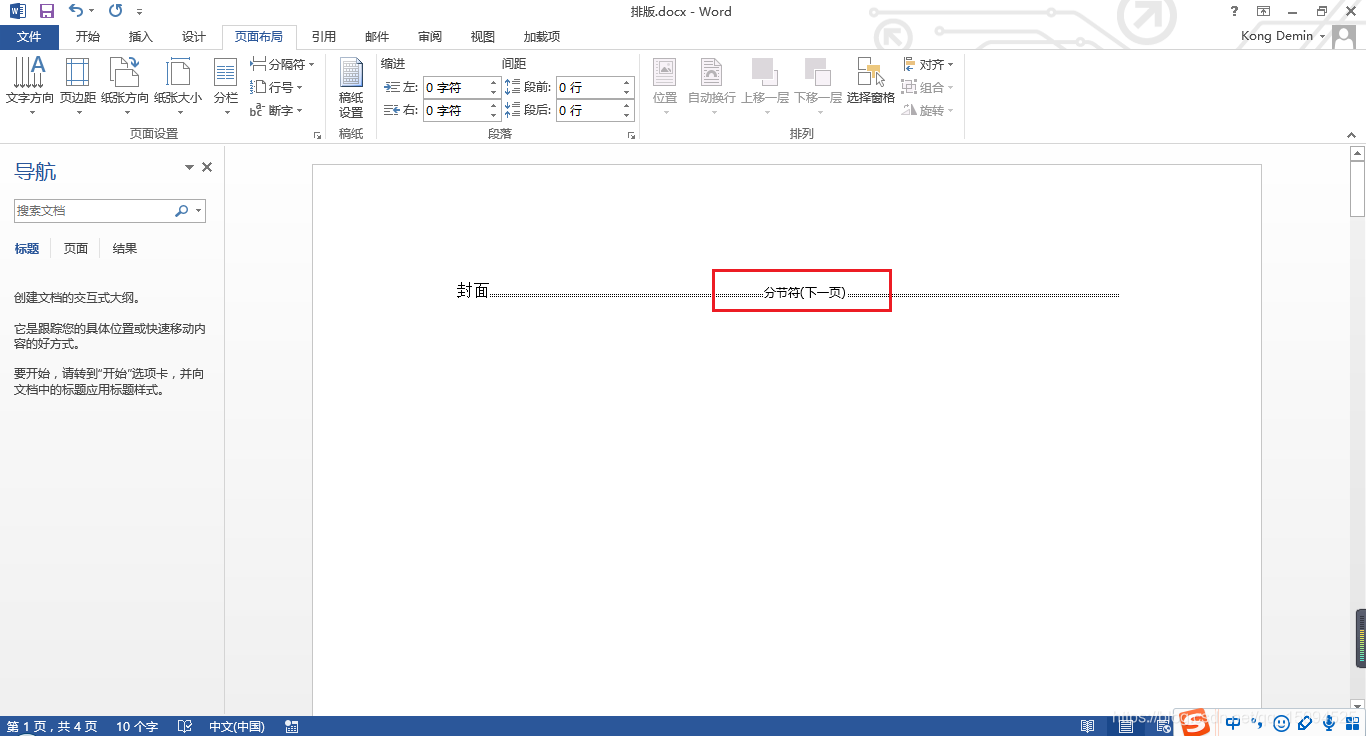Close the 导航 navigation pane
The image size is (1366, 736).
(x=207, y=167)
